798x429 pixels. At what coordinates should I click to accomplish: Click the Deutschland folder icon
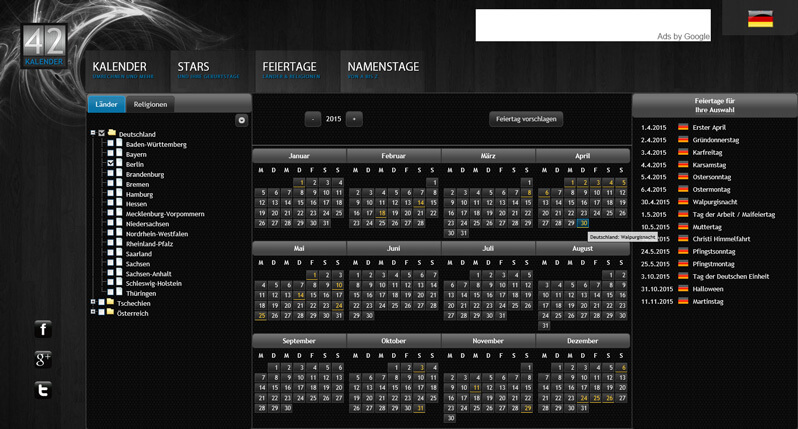(x=112, y=133)
